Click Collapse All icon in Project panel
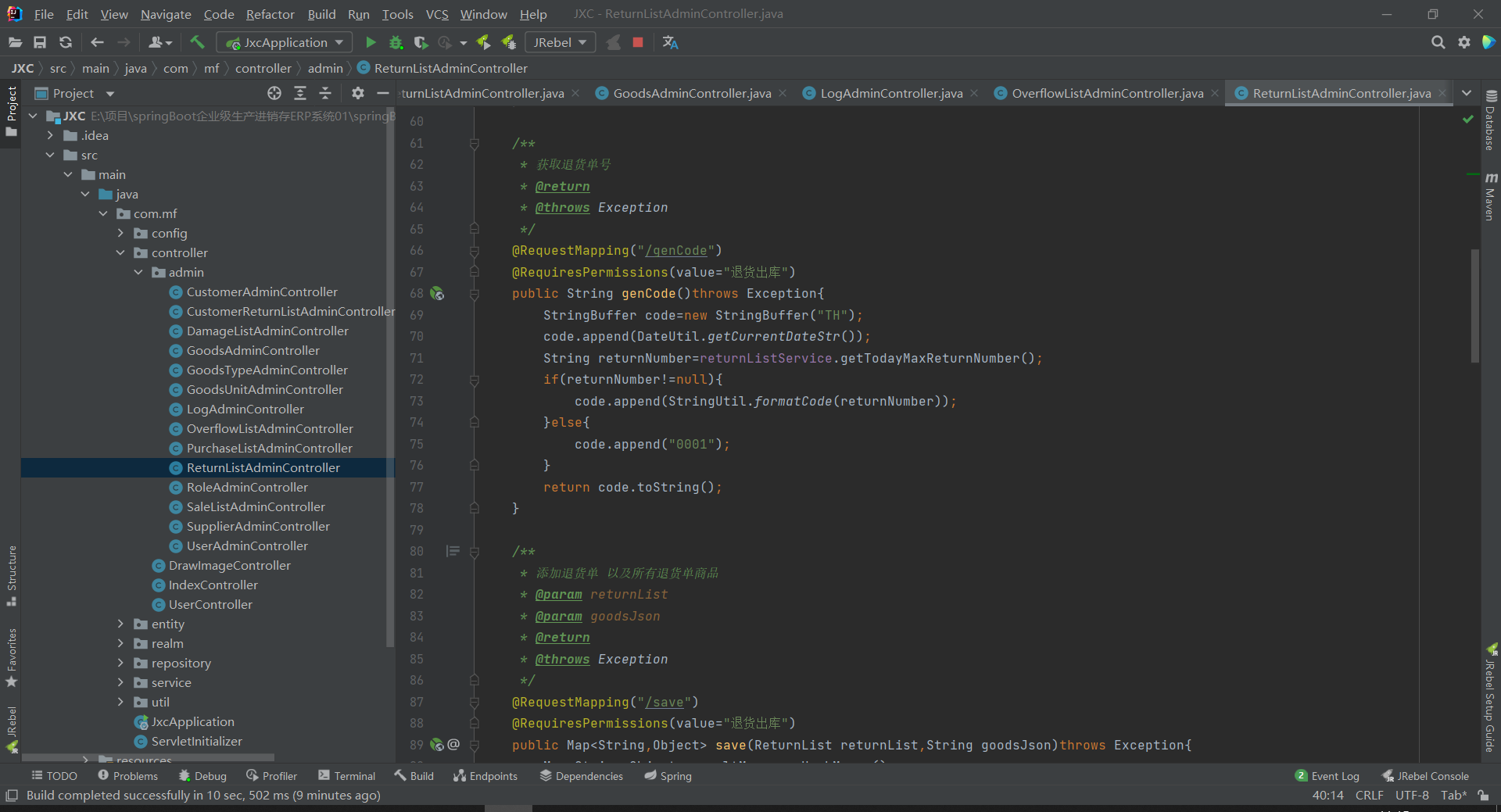 point(325,93)
